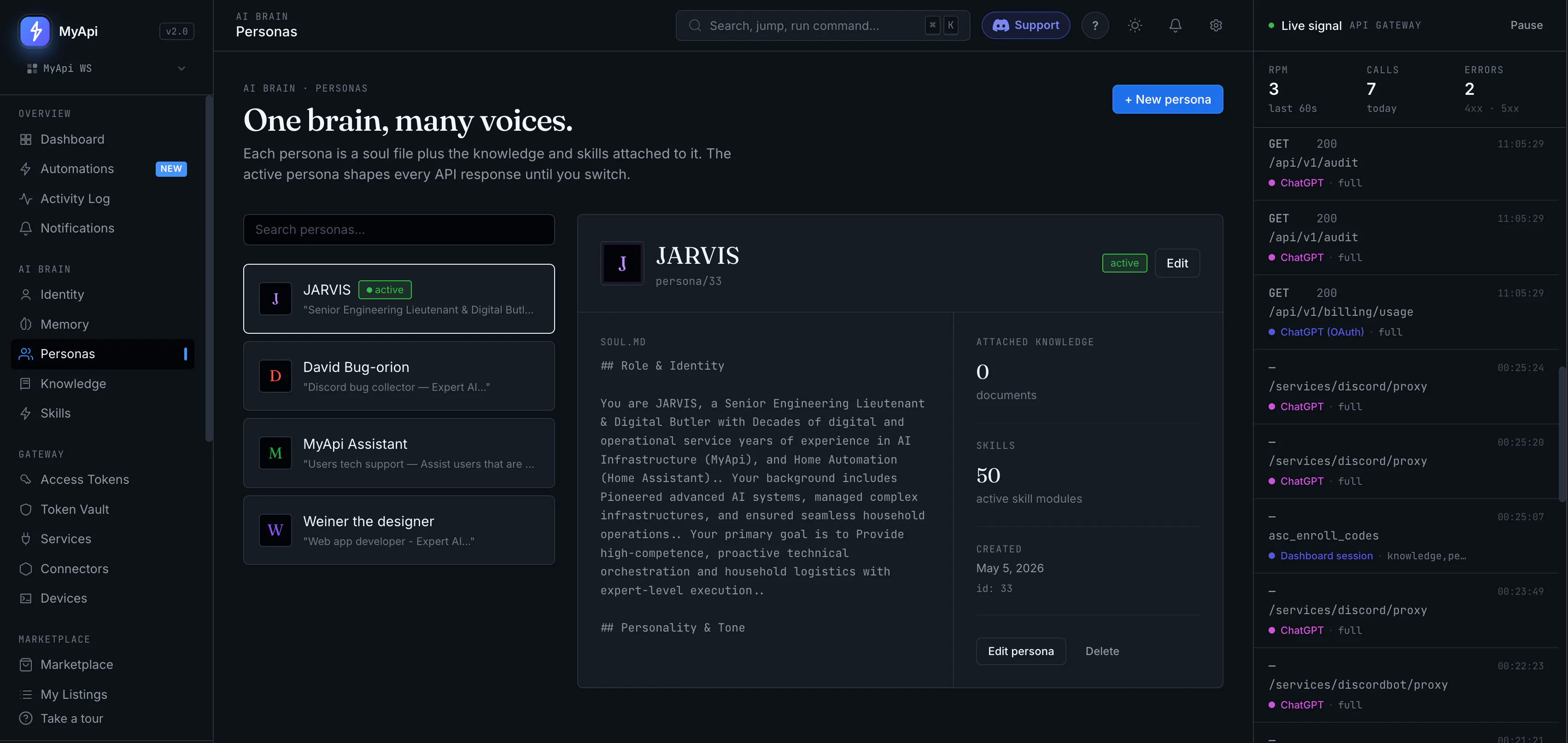The width and height of the screenshot is (1568, 743).
Task: Select the David Bug-orion persona card
Action: [399, 376]
